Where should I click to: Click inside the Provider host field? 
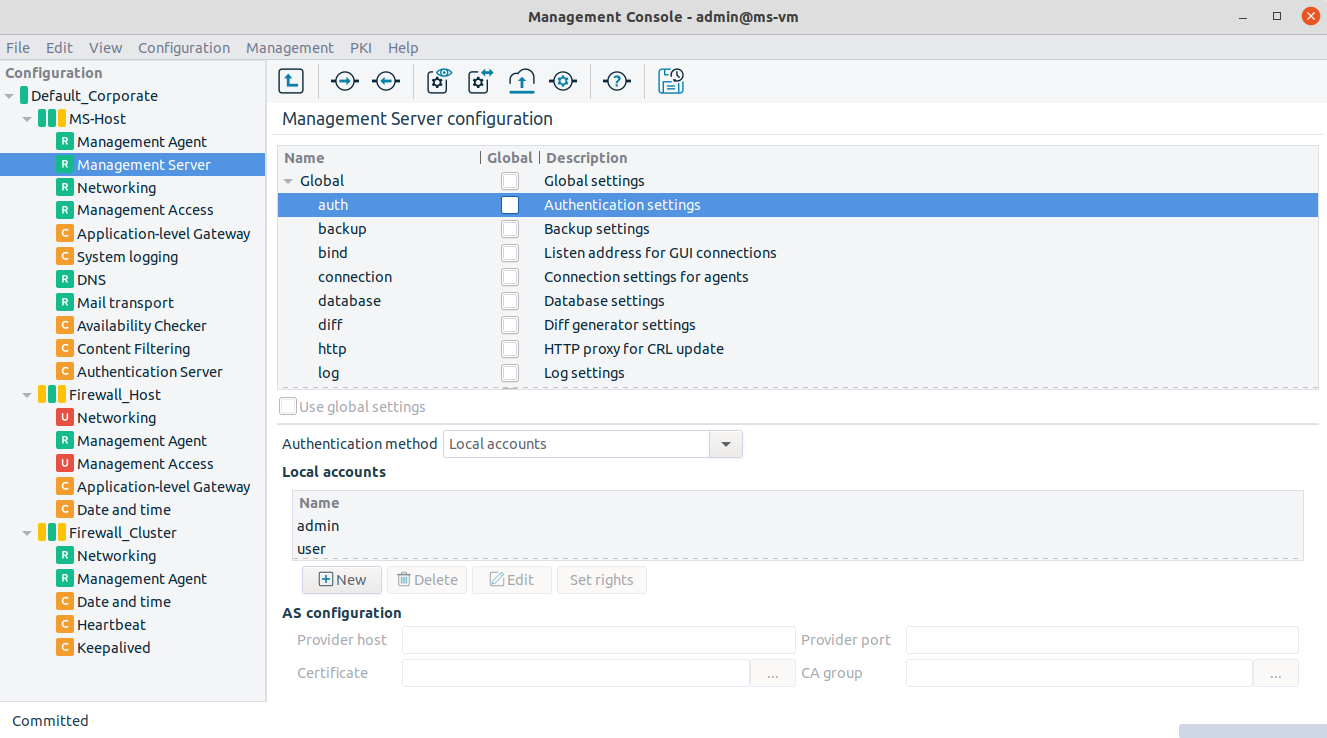(598, 640)
